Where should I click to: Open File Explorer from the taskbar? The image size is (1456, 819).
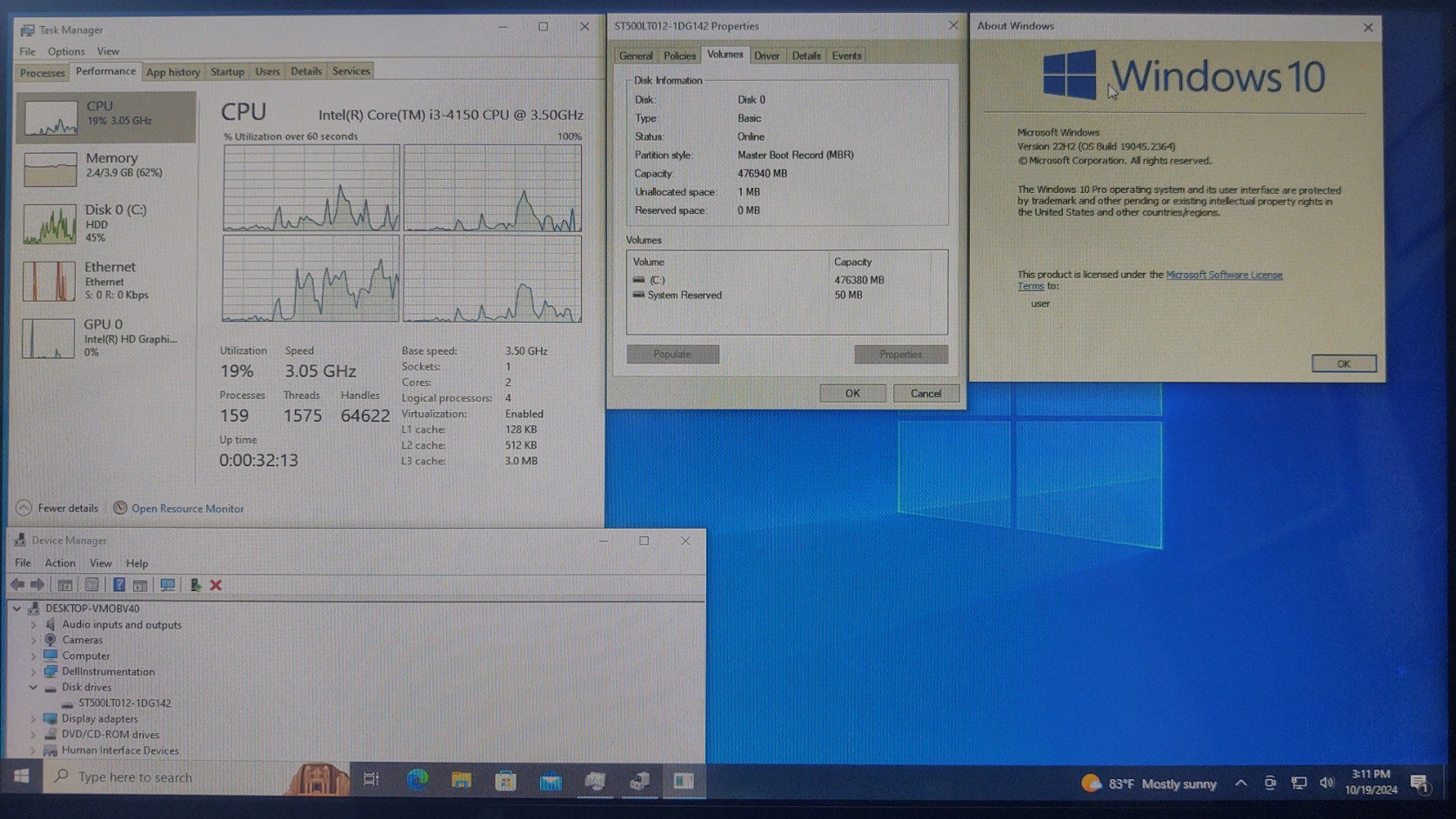point(461,780)
